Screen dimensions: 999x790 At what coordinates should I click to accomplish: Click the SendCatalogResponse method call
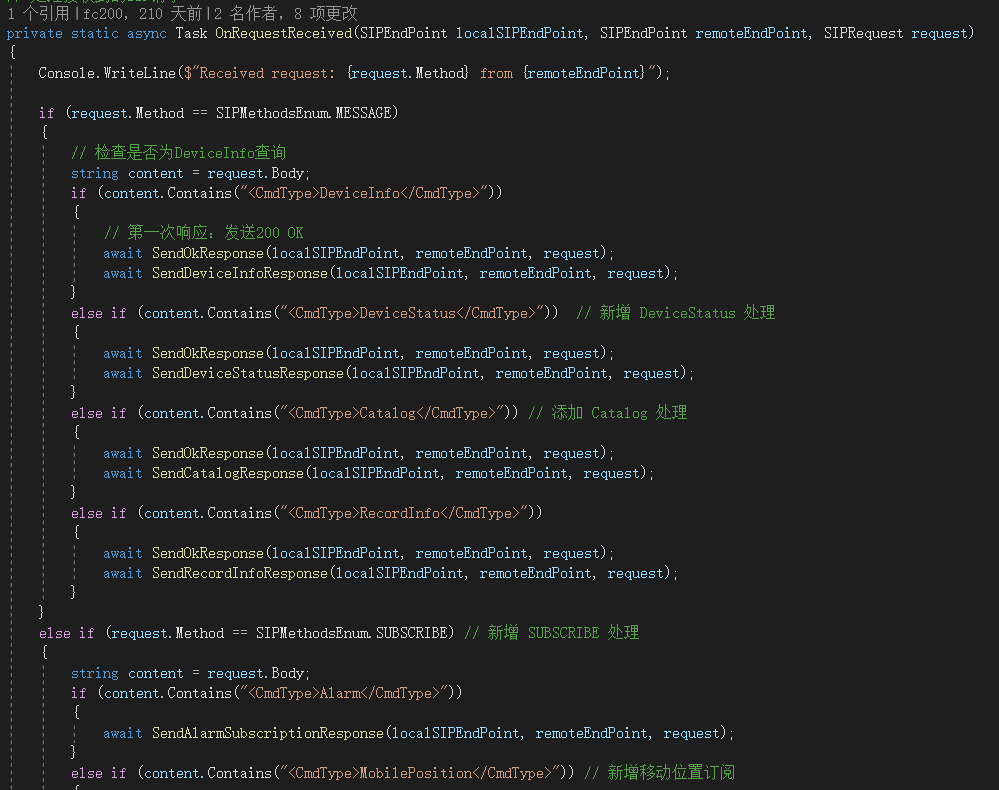tap(227, 473)
